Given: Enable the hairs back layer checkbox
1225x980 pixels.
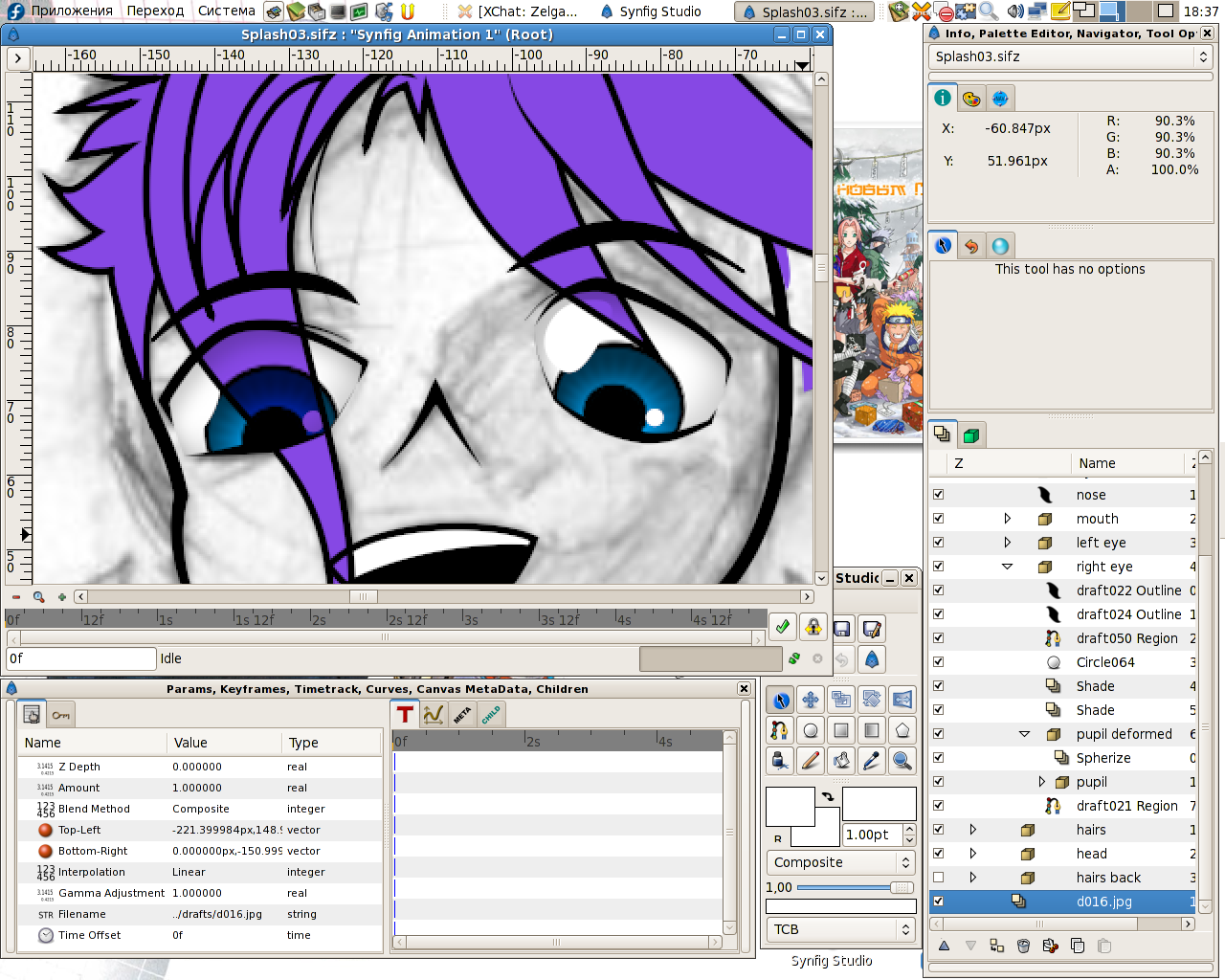Looking at the screenshot, I should coord(938,878).
